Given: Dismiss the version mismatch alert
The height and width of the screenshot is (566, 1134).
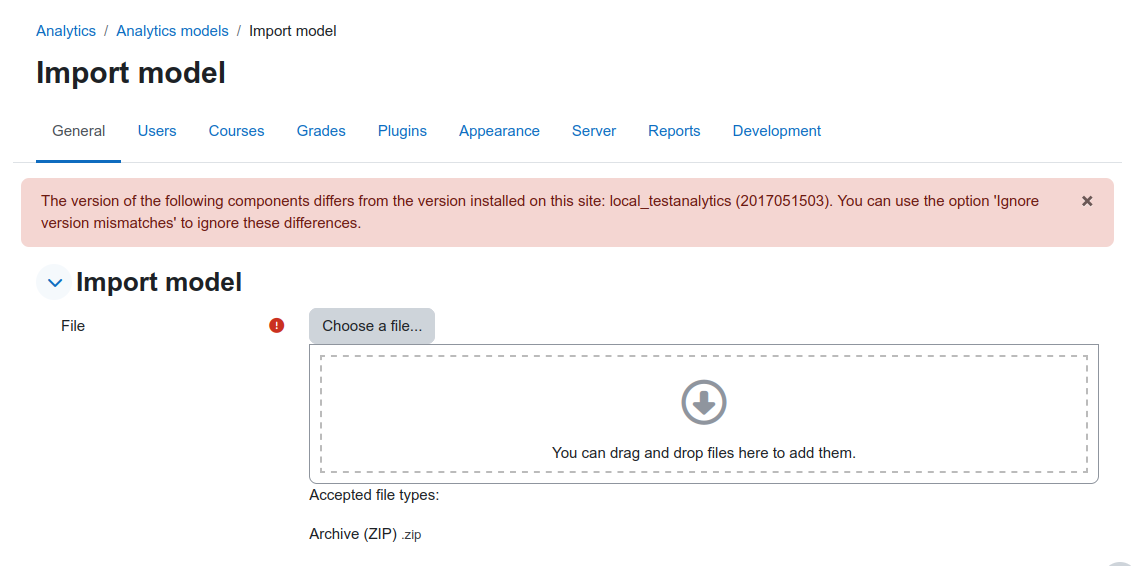Looking at the screenshot, I should point(1087,201).
